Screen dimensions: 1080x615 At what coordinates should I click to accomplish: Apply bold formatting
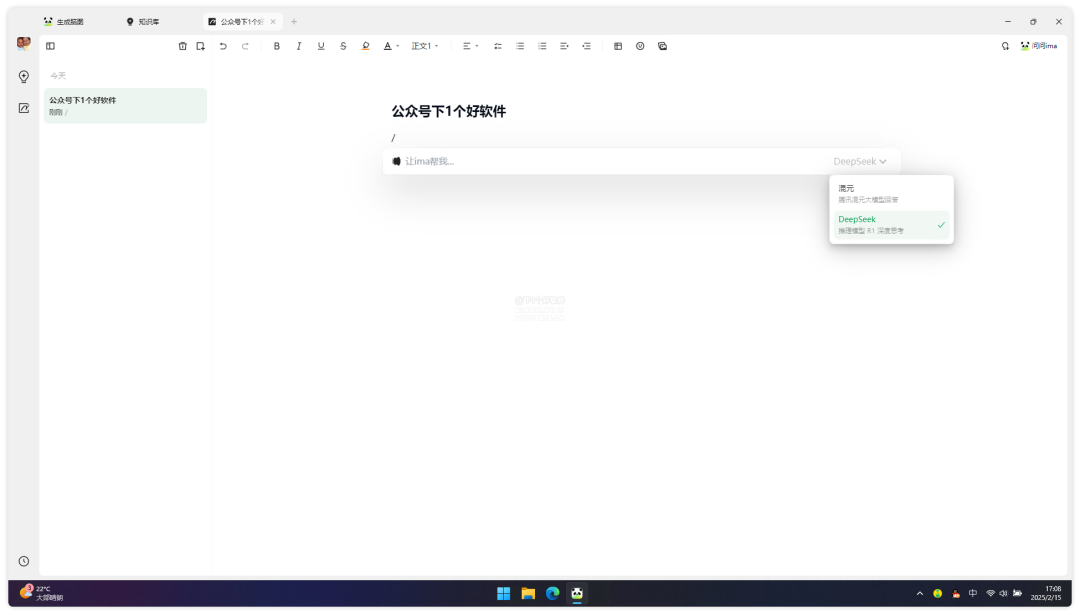tap(277, 46)
